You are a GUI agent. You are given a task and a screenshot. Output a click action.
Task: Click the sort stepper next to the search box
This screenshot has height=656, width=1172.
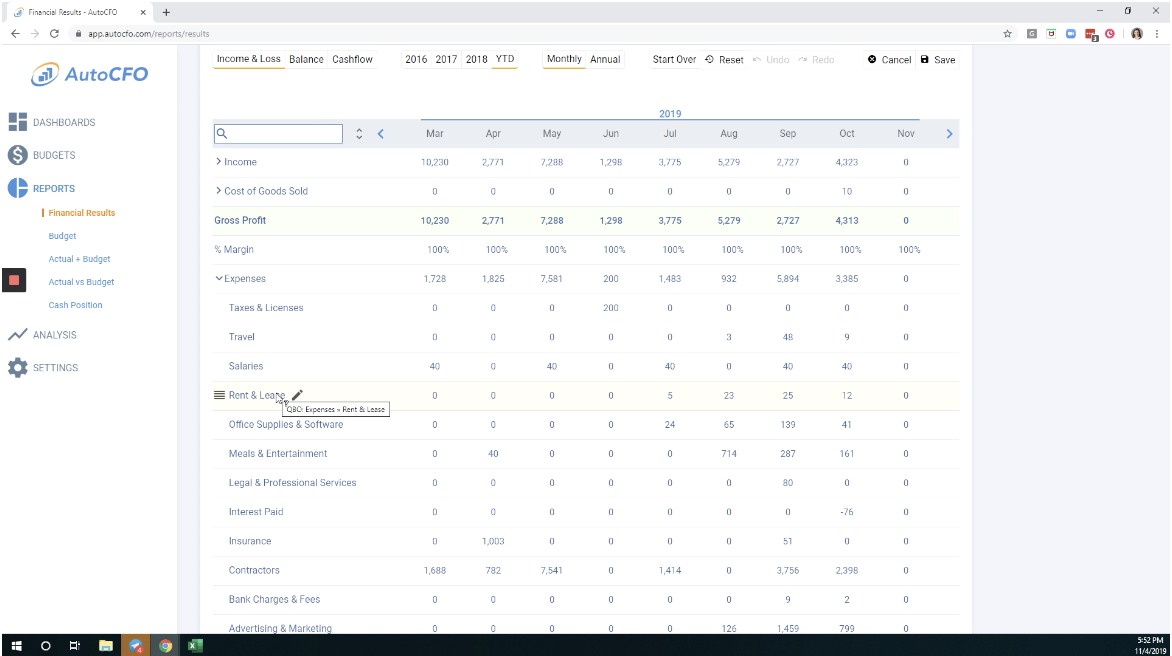[x=359, y=132]
